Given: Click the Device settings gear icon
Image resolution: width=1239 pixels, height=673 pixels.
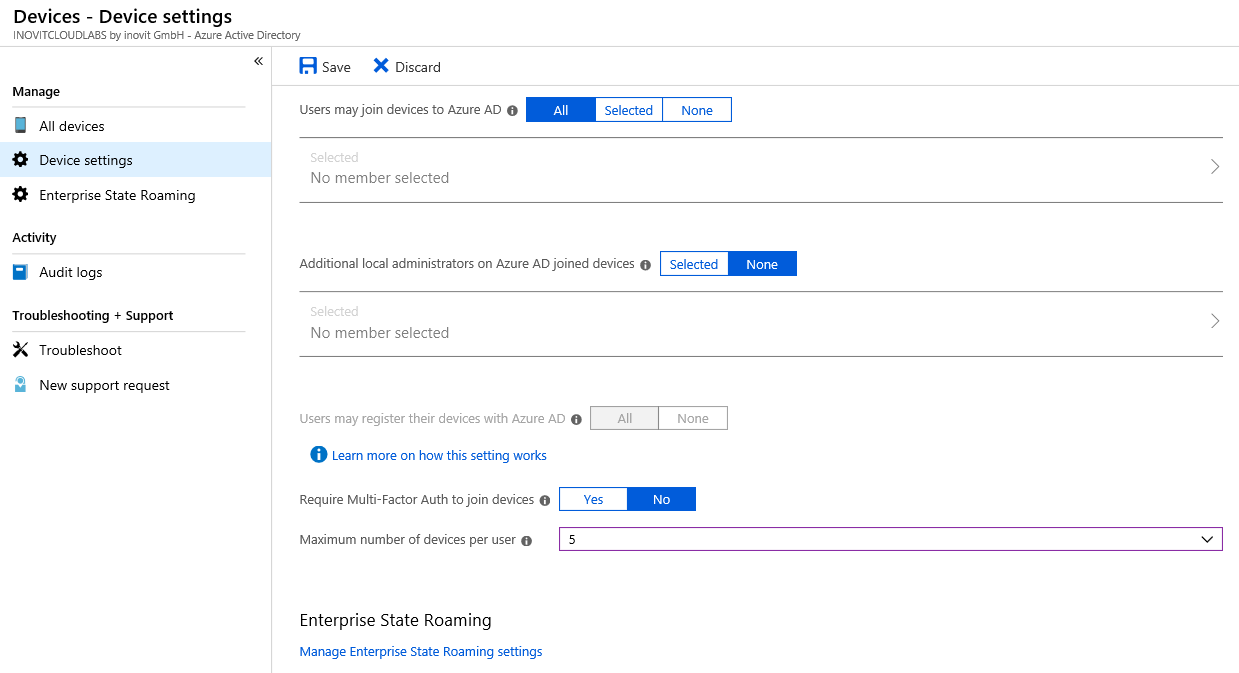Looking at the screenshot, I should point(20,160).
